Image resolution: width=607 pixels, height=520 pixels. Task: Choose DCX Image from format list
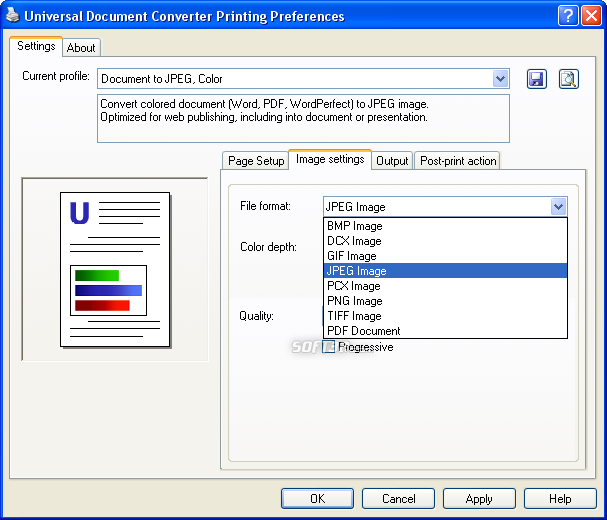445,241
